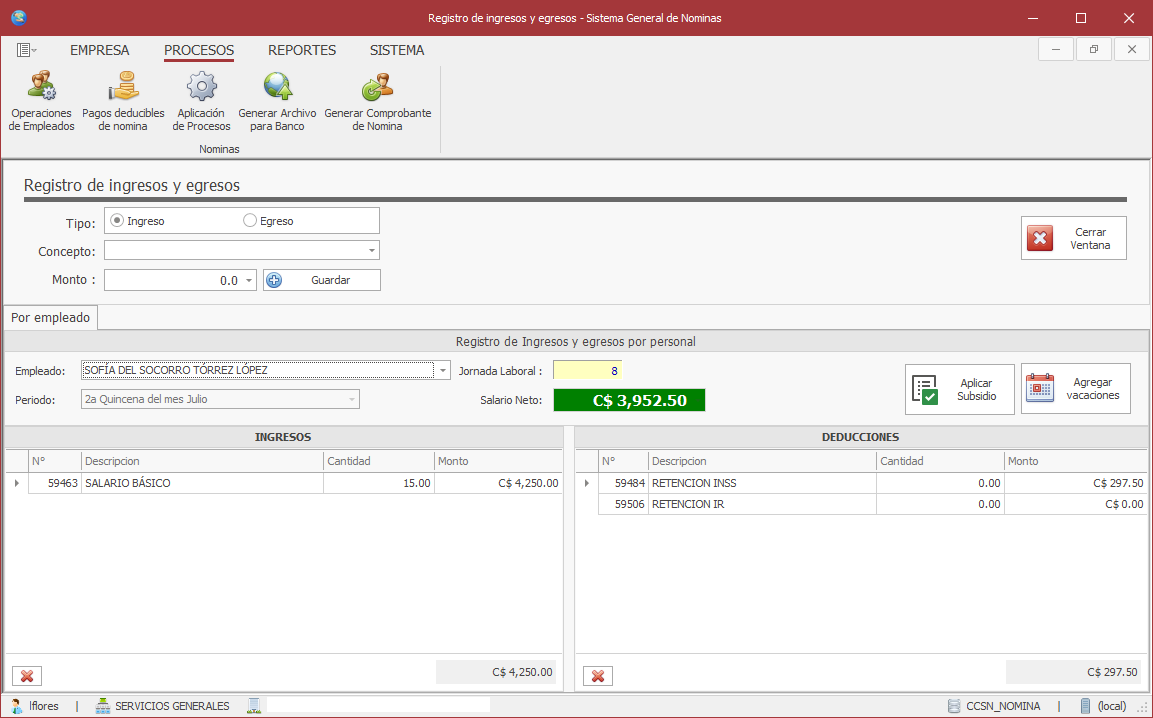Delete selected row under DEDUCCIONES with red X
The image size is (1153, 718).
(x=598, y=675)
